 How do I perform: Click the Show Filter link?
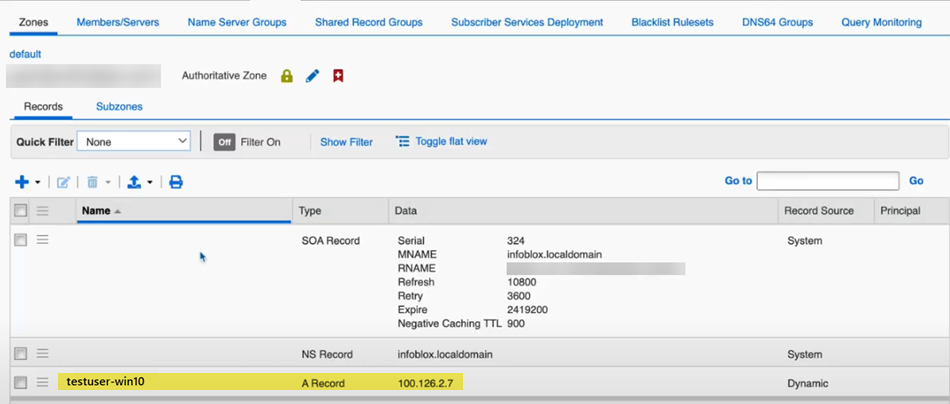[346, 142]
